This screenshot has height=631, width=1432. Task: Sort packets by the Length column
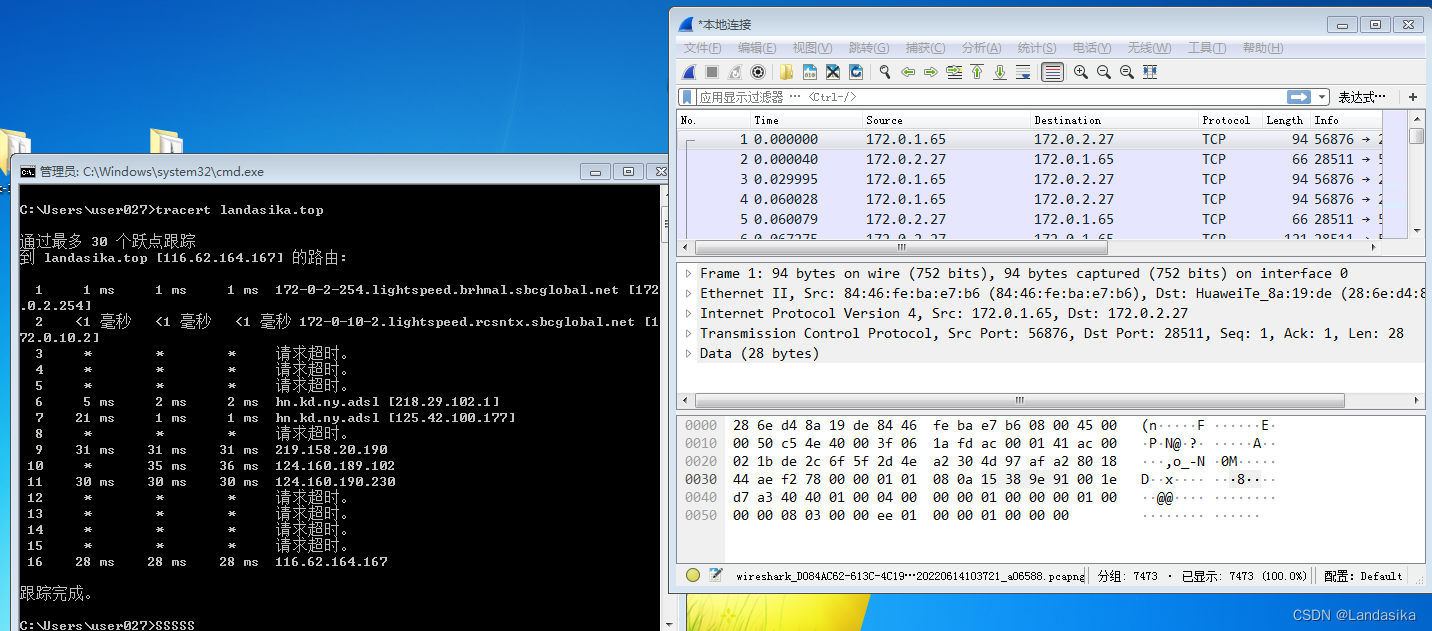pos(1284,120)
